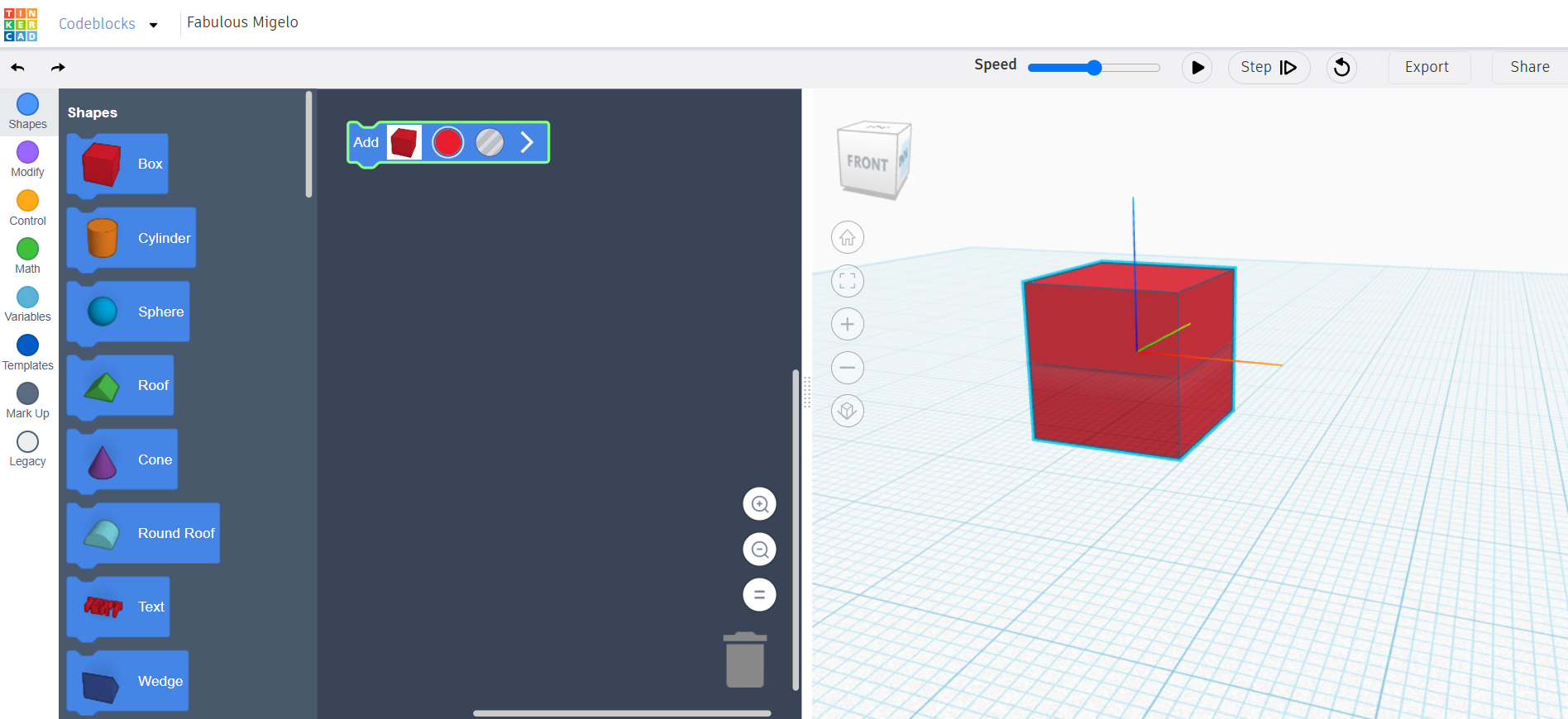Select the Roof shape block

coord(121,386)
